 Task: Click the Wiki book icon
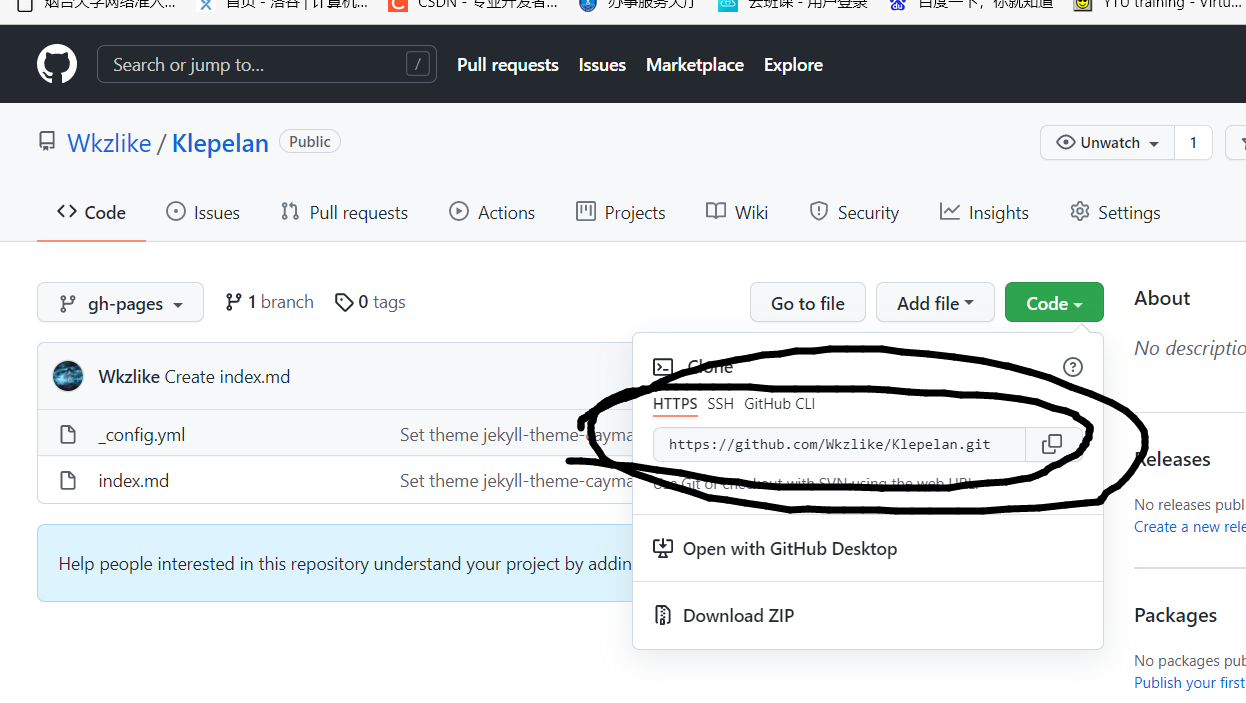pos(715,211)
